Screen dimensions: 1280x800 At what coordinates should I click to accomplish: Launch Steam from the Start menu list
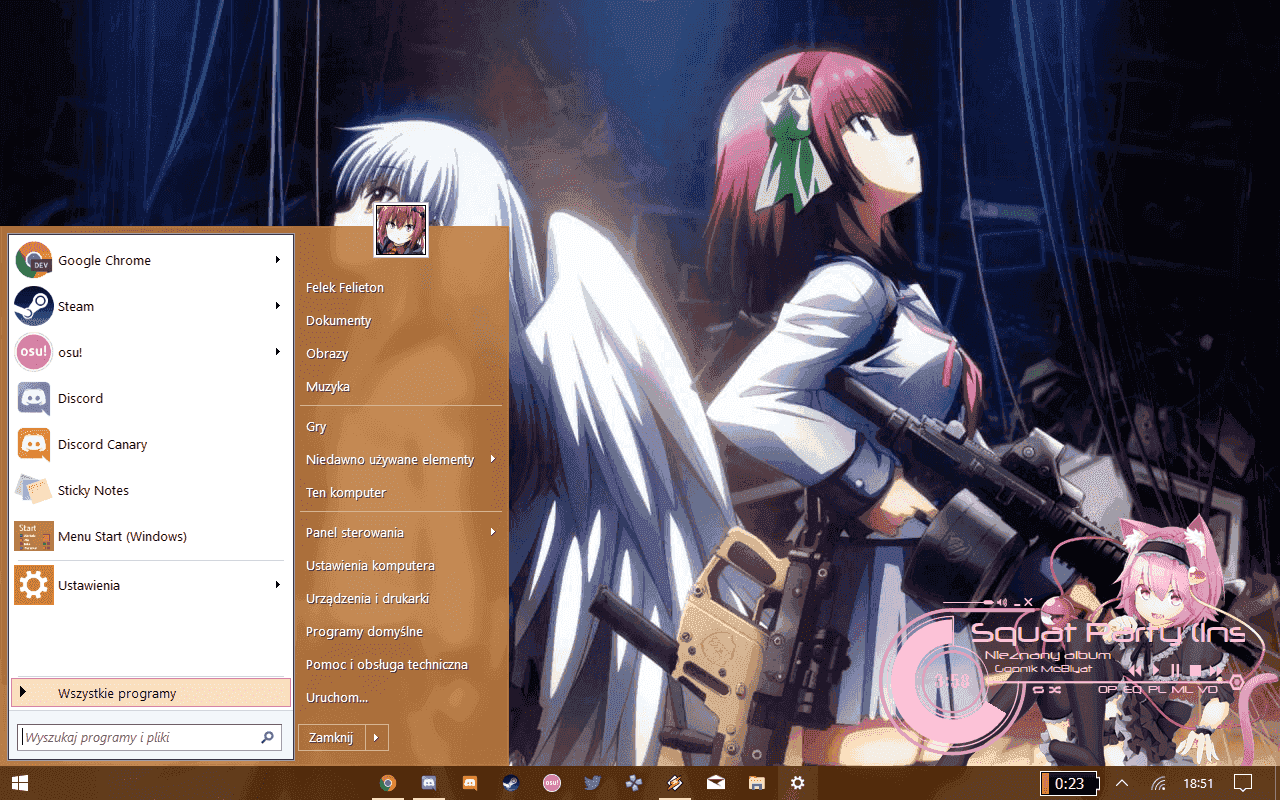tap(151, 306)
